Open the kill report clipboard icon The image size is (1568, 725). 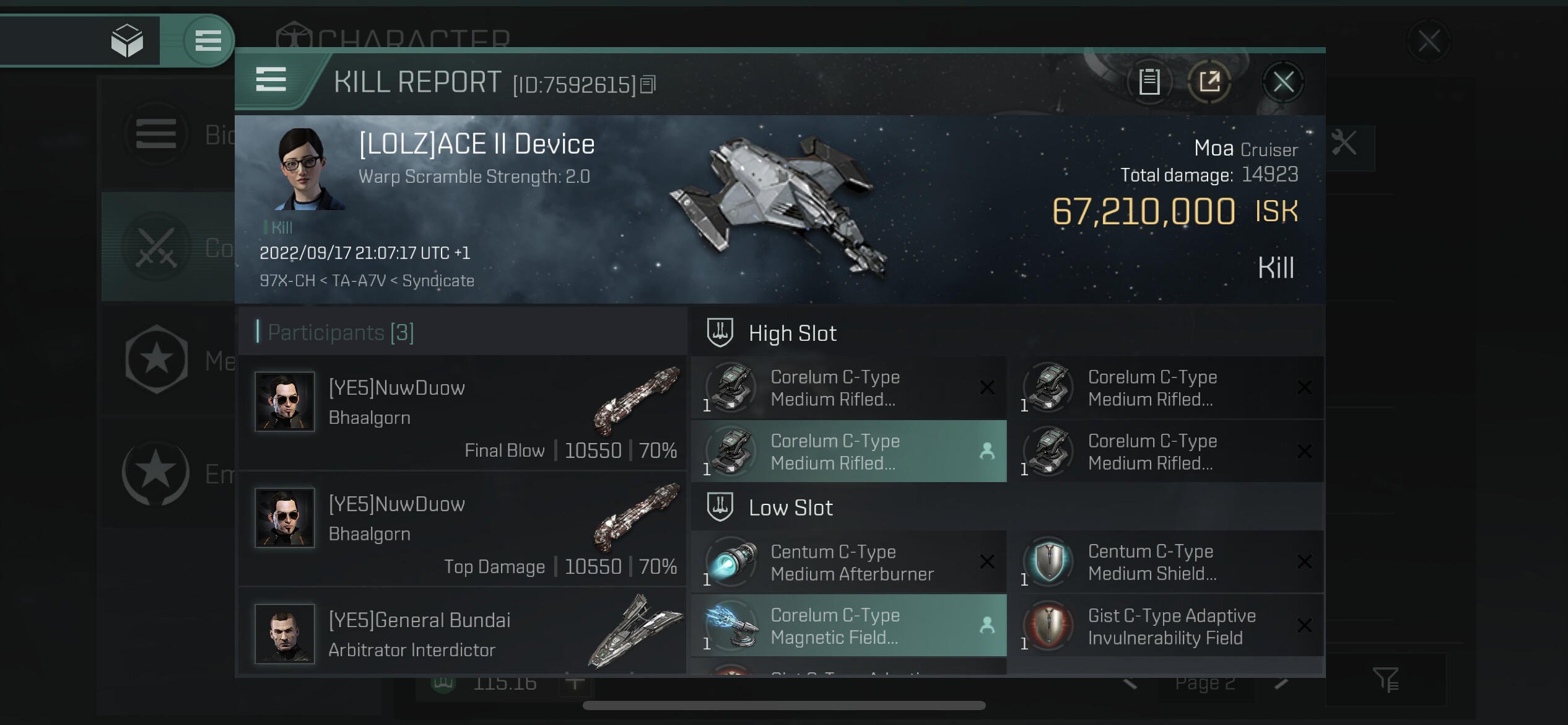coord(1149,82)
